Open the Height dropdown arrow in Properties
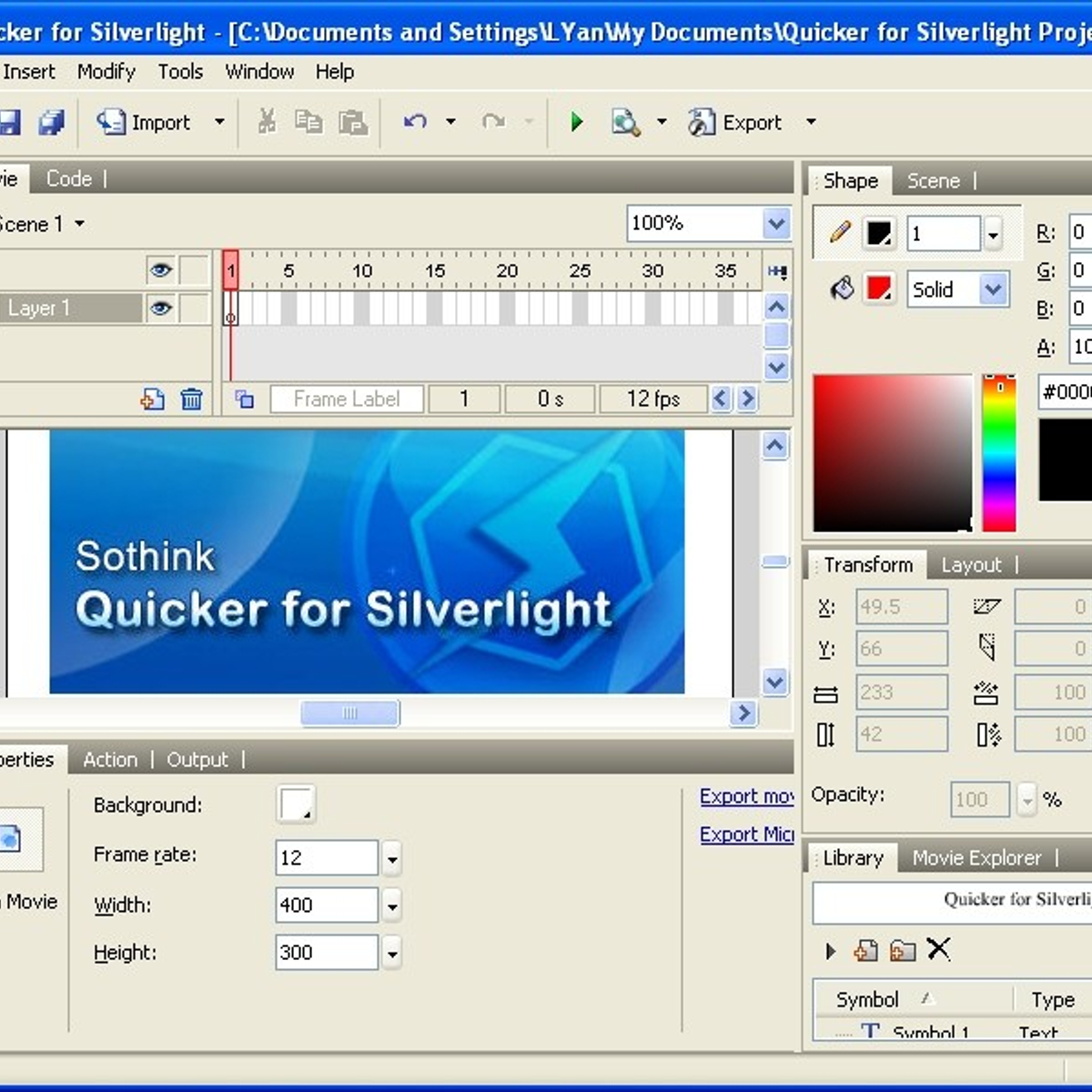The height and width of the screenshot is (1092, 1092). point(392,954)
